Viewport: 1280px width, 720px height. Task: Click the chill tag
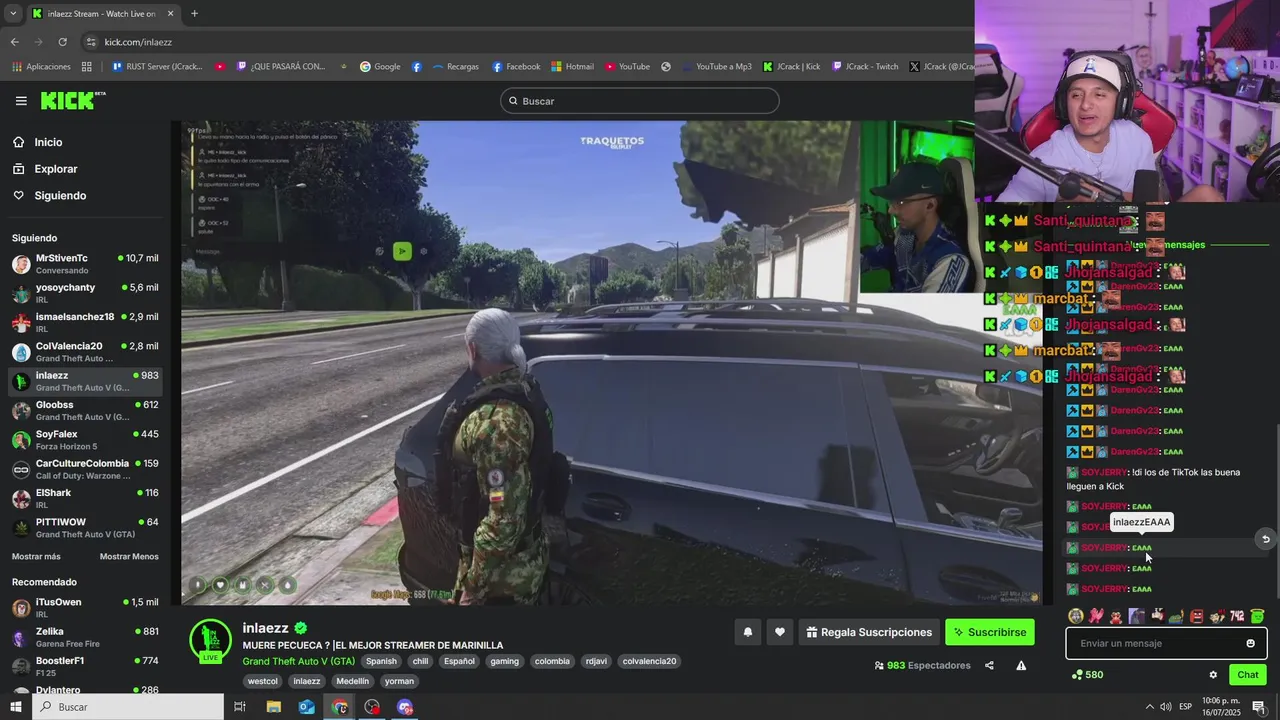pos(420,661)
